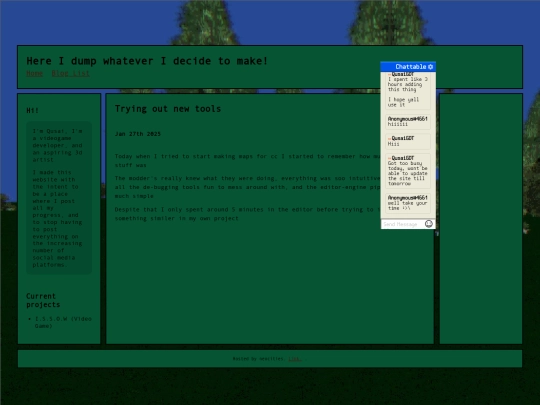This screenshot has width=540, height=405.
Task: Select the I.S.S.O.W (Video Game) project item
Action: click(x=63, y=322)
